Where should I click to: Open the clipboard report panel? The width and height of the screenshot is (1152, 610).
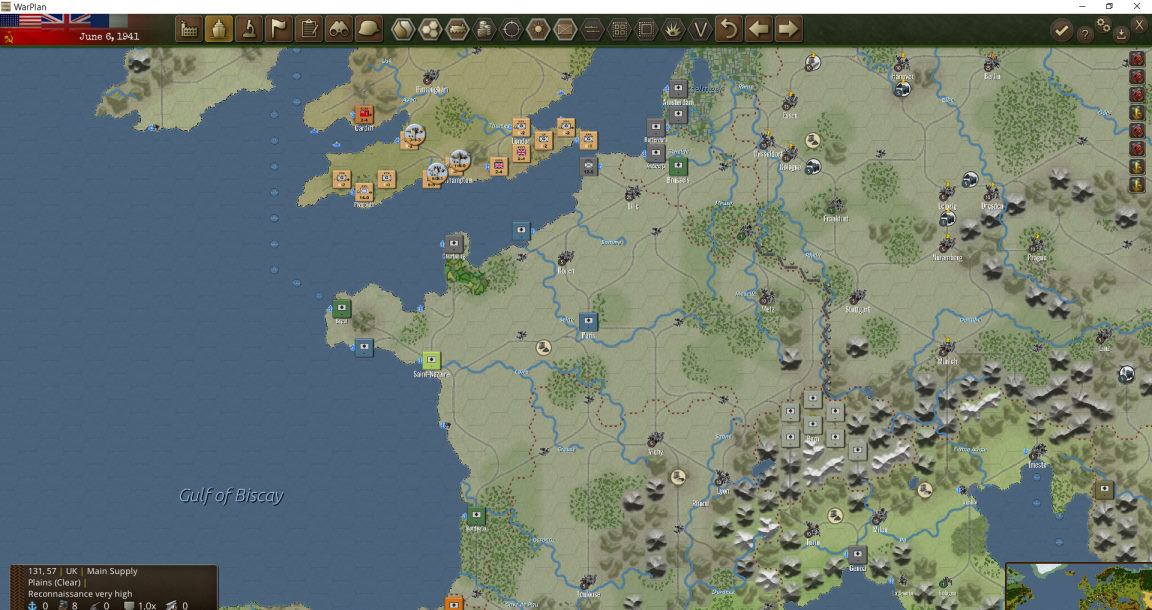point(309,29)
